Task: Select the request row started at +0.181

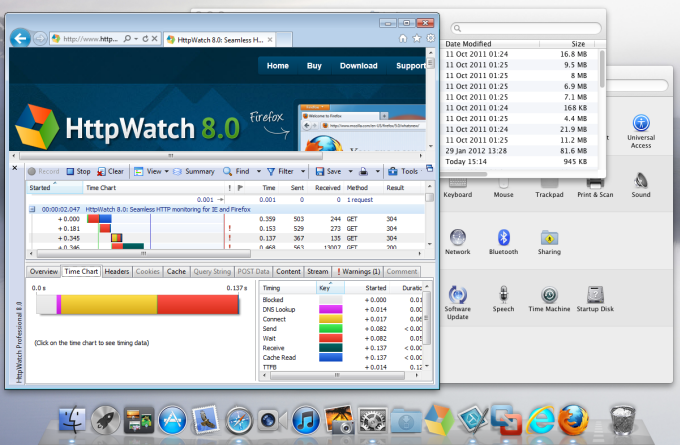Action: pos(226,229)
